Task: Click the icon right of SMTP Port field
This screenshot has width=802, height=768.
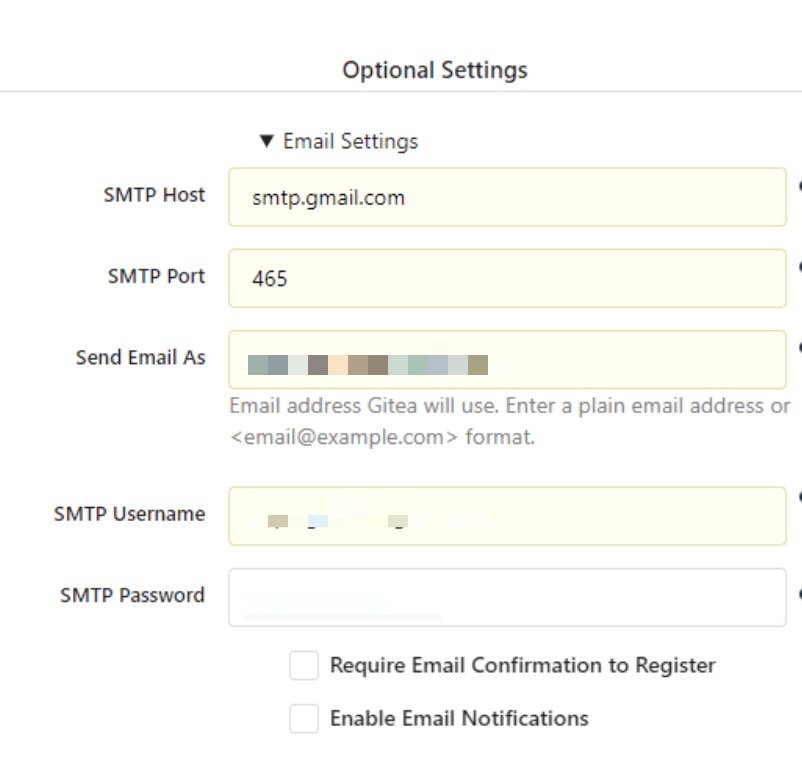Action: tap(798, 267)
